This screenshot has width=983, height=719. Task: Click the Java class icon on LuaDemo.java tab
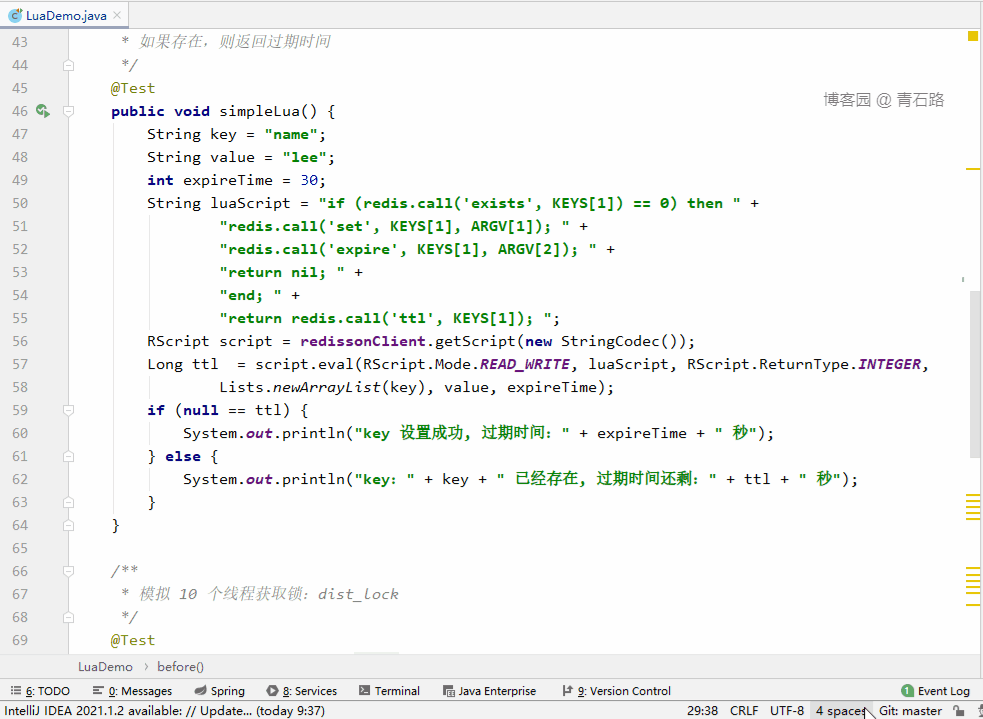(x=15, y=16)
